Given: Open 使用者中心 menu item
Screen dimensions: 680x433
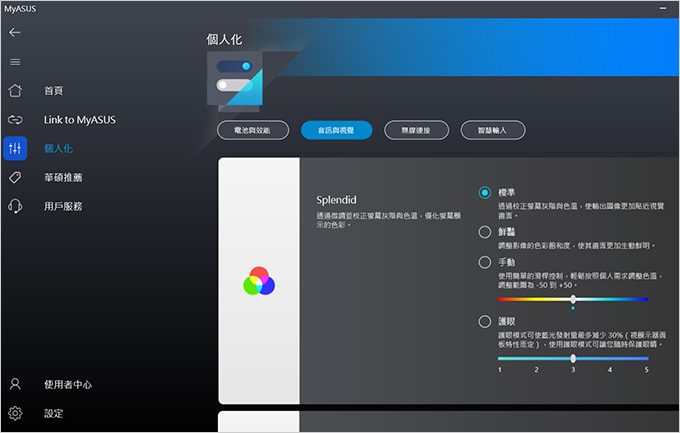Looking at the screenshot, I should (x=68, y=384).
